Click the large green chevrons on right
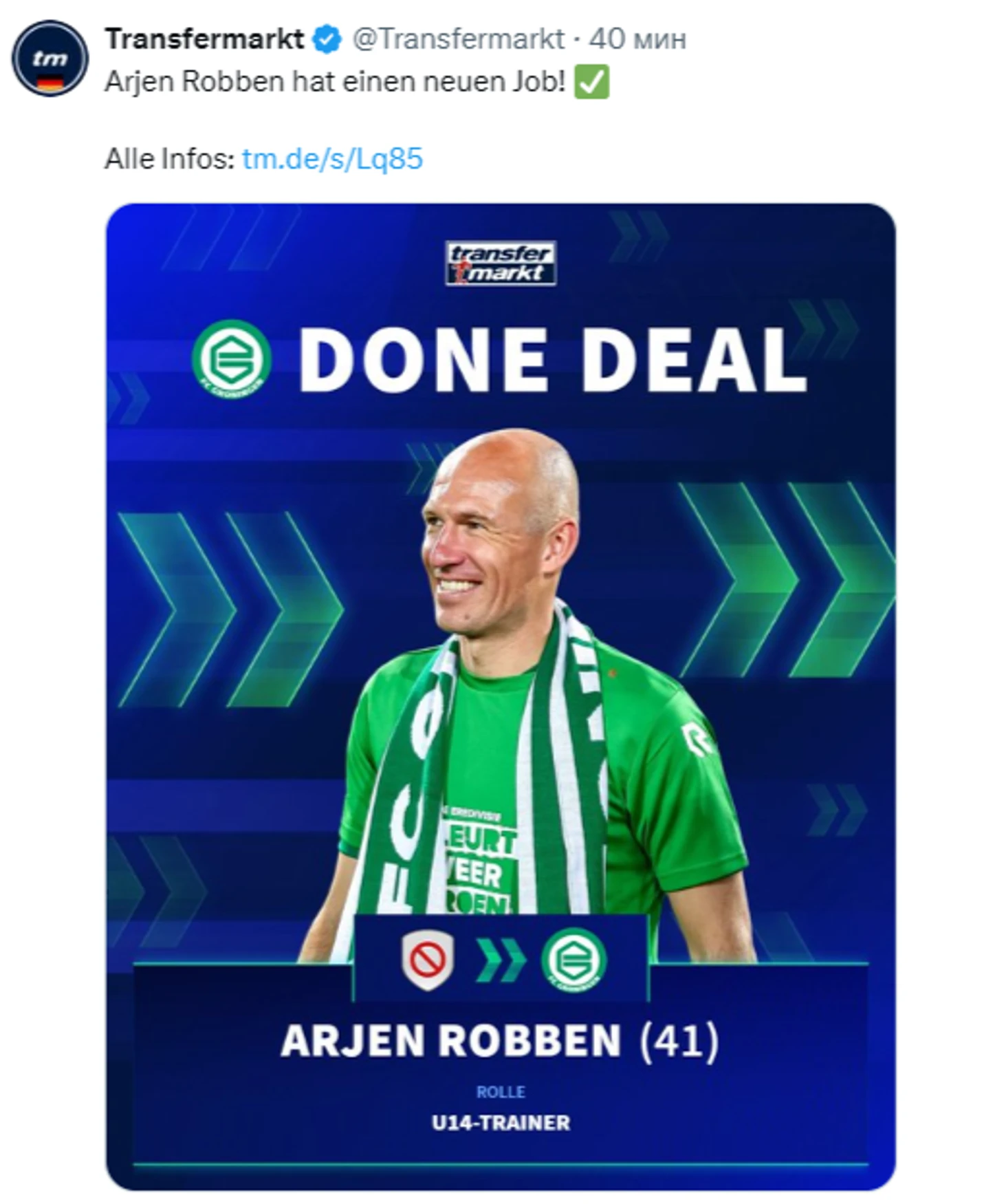This screenshot has width=1004, height=1204. click(x=786, y=579)
